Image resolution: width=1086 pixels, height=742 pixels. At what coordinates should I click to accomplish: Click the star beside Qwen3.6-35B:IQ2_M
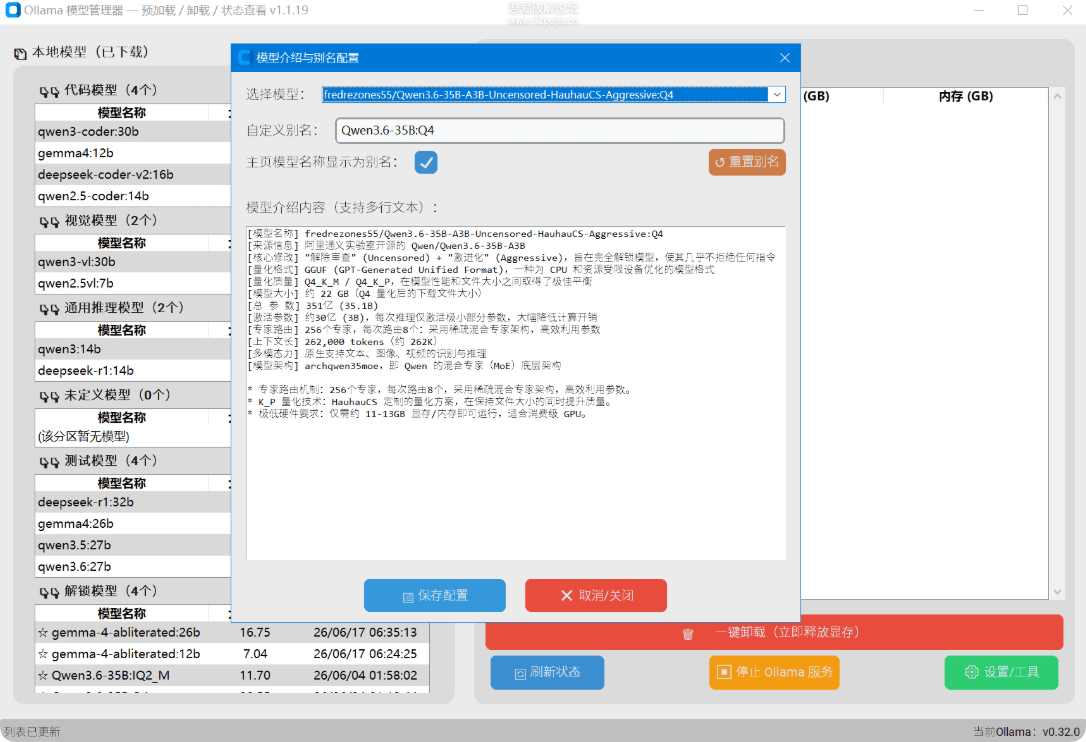click(x=43, y=675)
